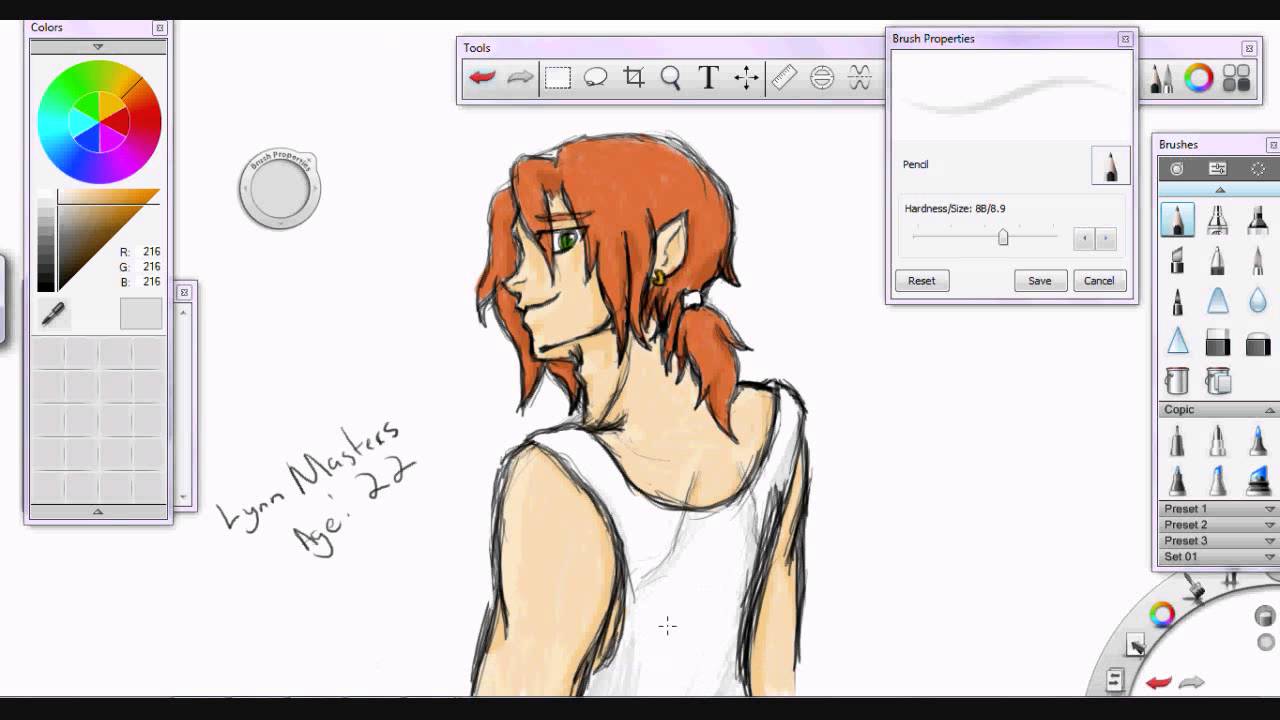Click the current color grey swatch

pyautogui.click(x=141, y=314)
